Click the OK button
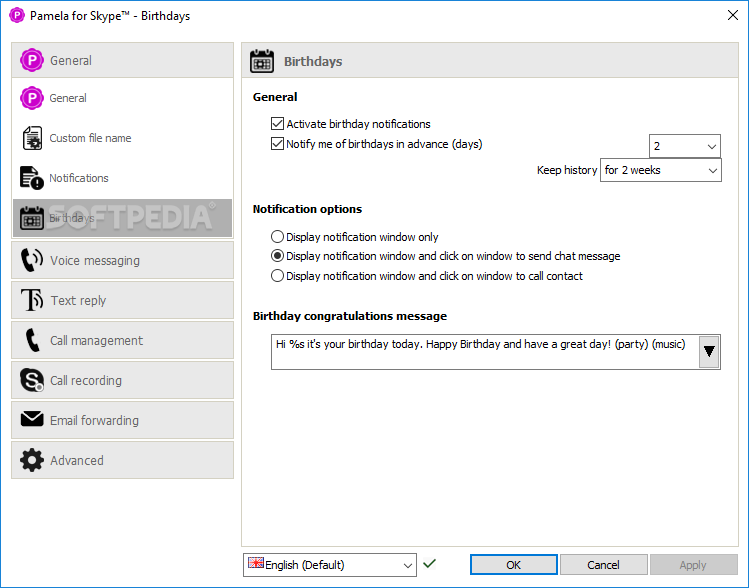The height and width of the screenshot is (588, 749). [x=514, y=565]
